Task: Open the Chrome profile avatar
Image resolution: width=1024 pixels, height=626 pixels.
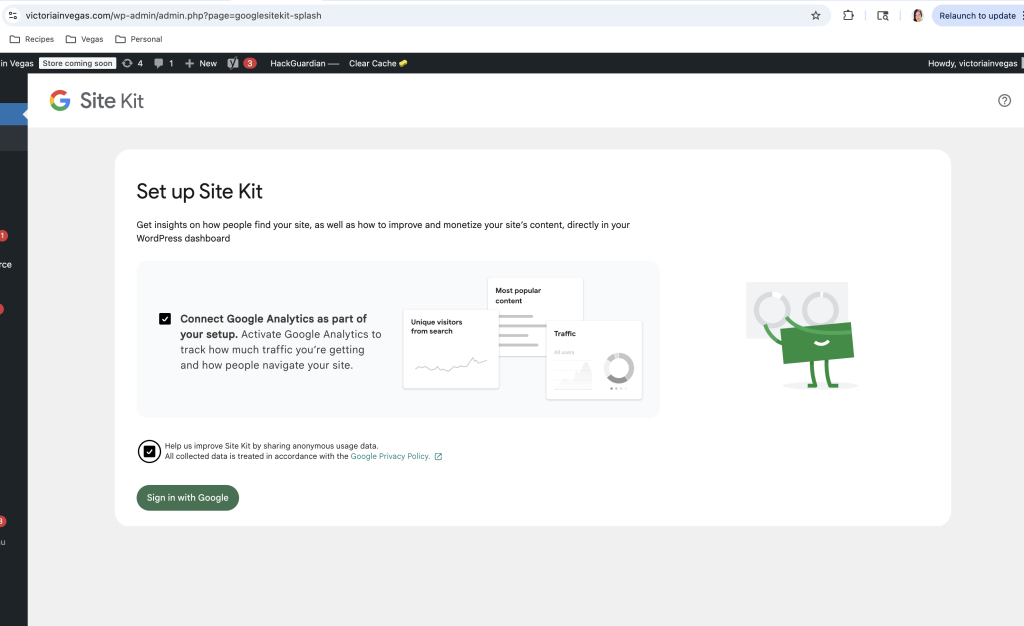Action: coord(916,16)
